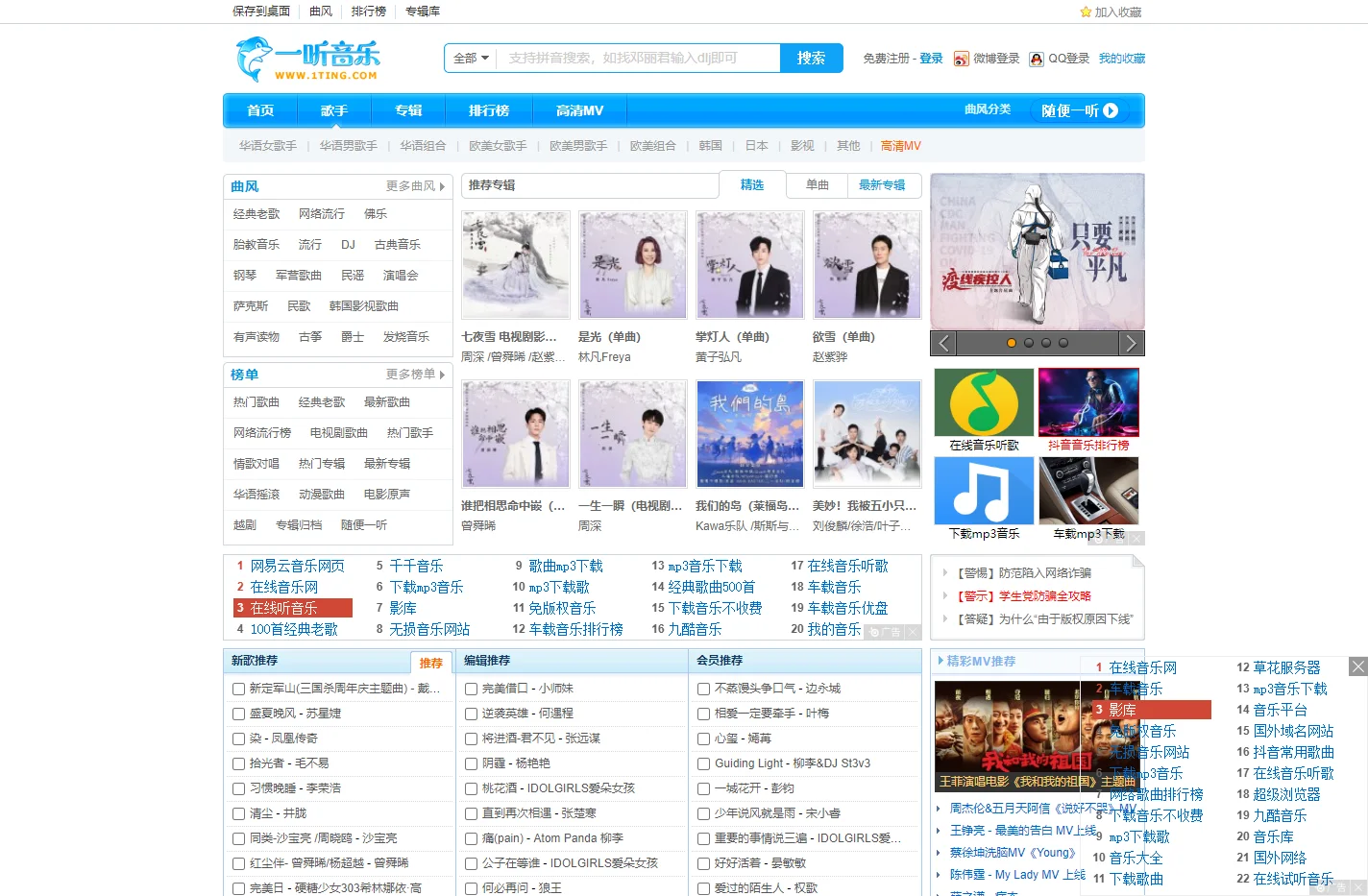Select the second carousel dot indicator
Viewport: 1368px width, 896px height.
[x=1029, y=343]
